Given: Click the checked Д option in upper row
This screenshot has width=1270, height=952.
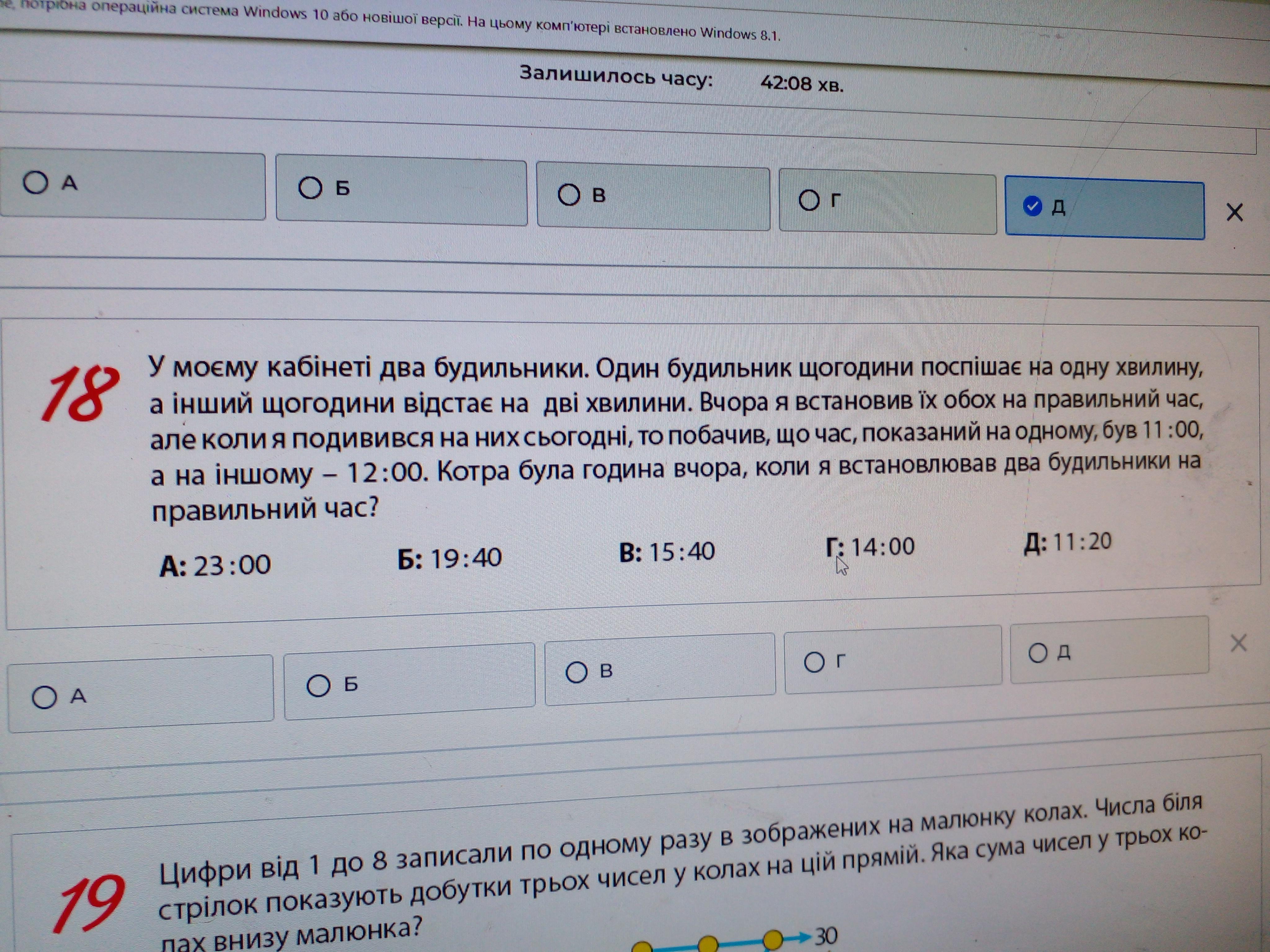Looking at the screenshot, I should pos(1032,206).
